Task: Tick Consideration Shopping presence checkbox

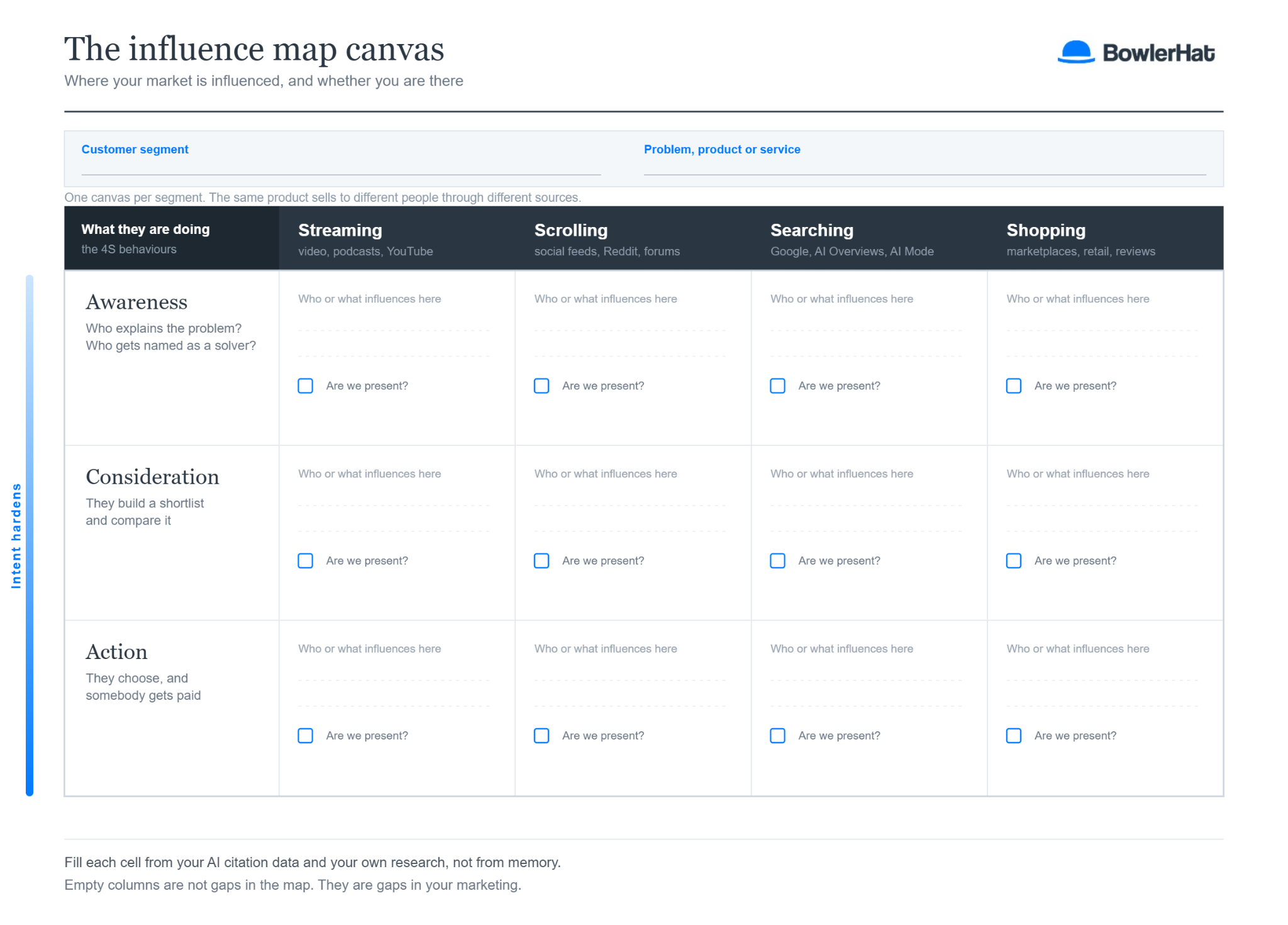Action: 1014,560
